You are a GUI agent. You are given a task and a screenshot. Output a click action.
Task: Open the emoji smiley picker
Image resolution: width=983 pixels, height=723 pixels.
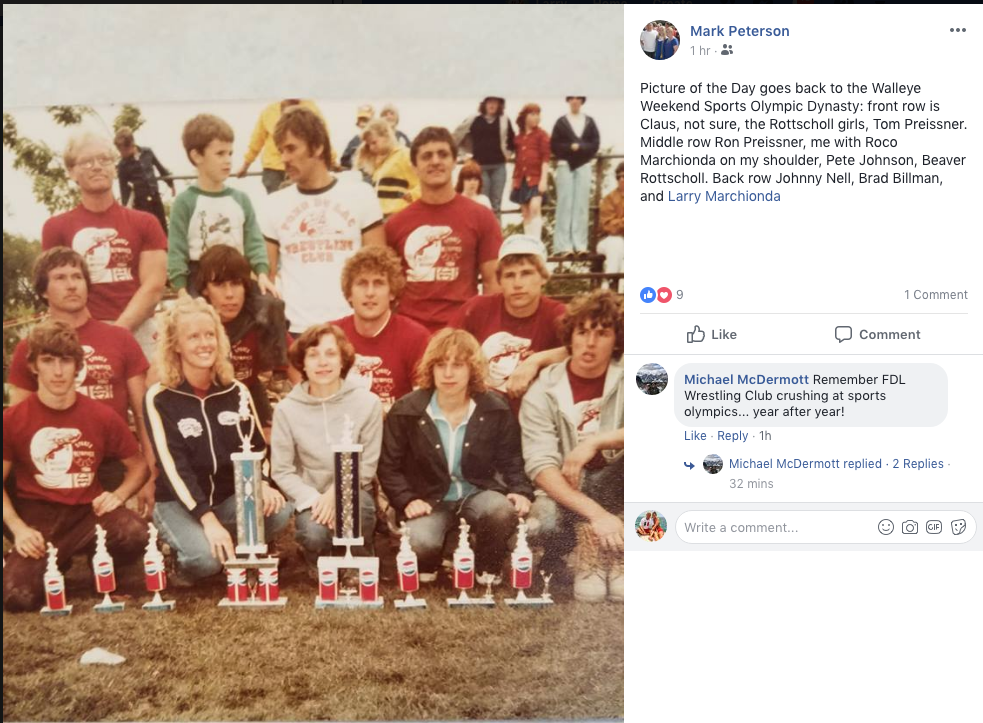coord(885,527)
